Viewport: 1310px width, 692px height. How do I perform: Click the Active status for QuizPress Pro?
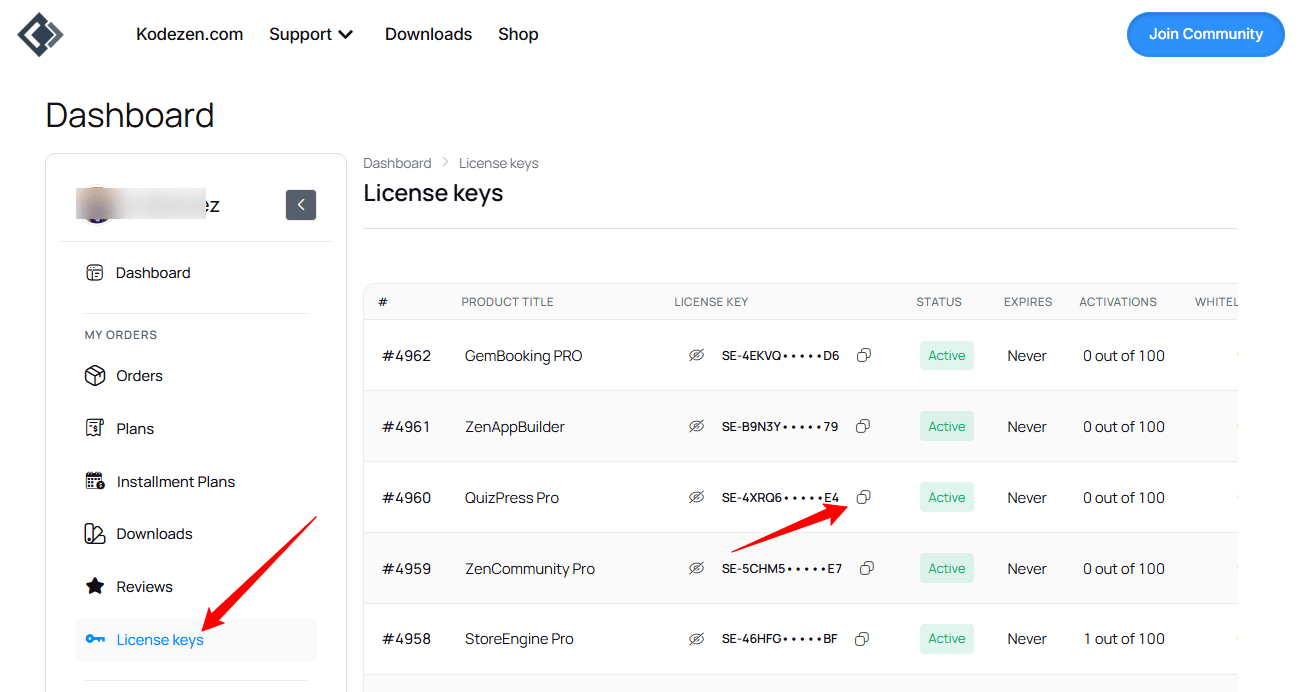[947, 497]
